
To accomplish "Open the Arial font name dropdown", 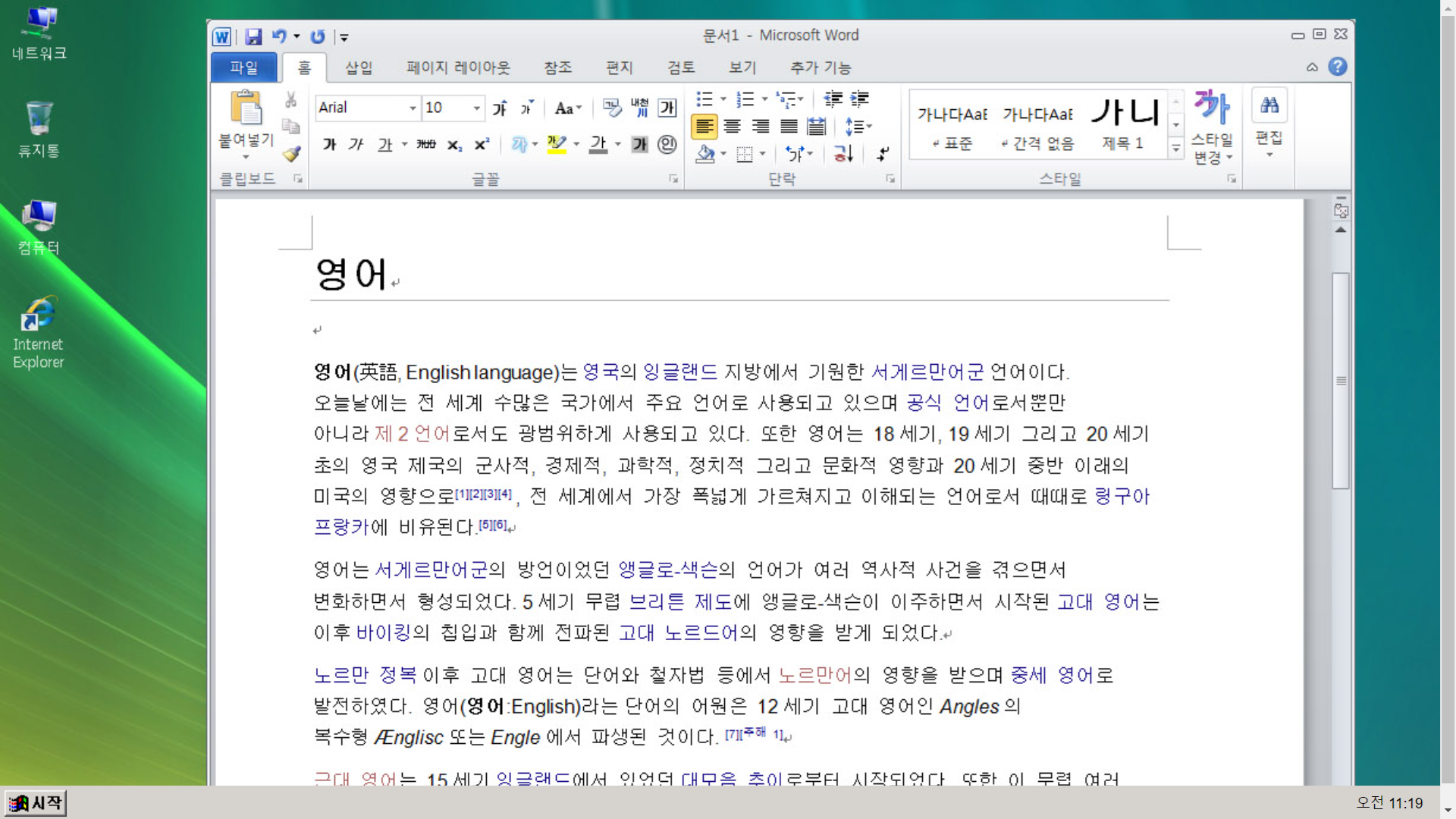I will [413, 108].
